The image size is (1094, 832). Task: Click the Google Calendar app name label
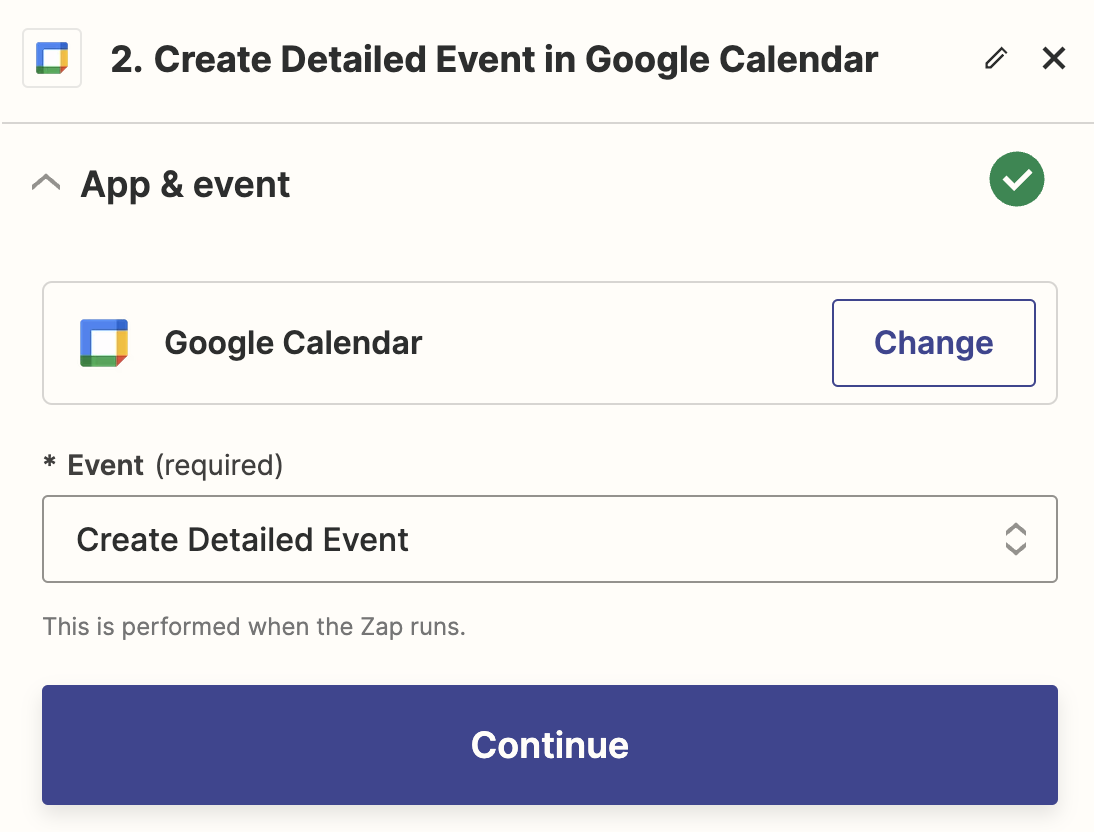pos(293,343)
